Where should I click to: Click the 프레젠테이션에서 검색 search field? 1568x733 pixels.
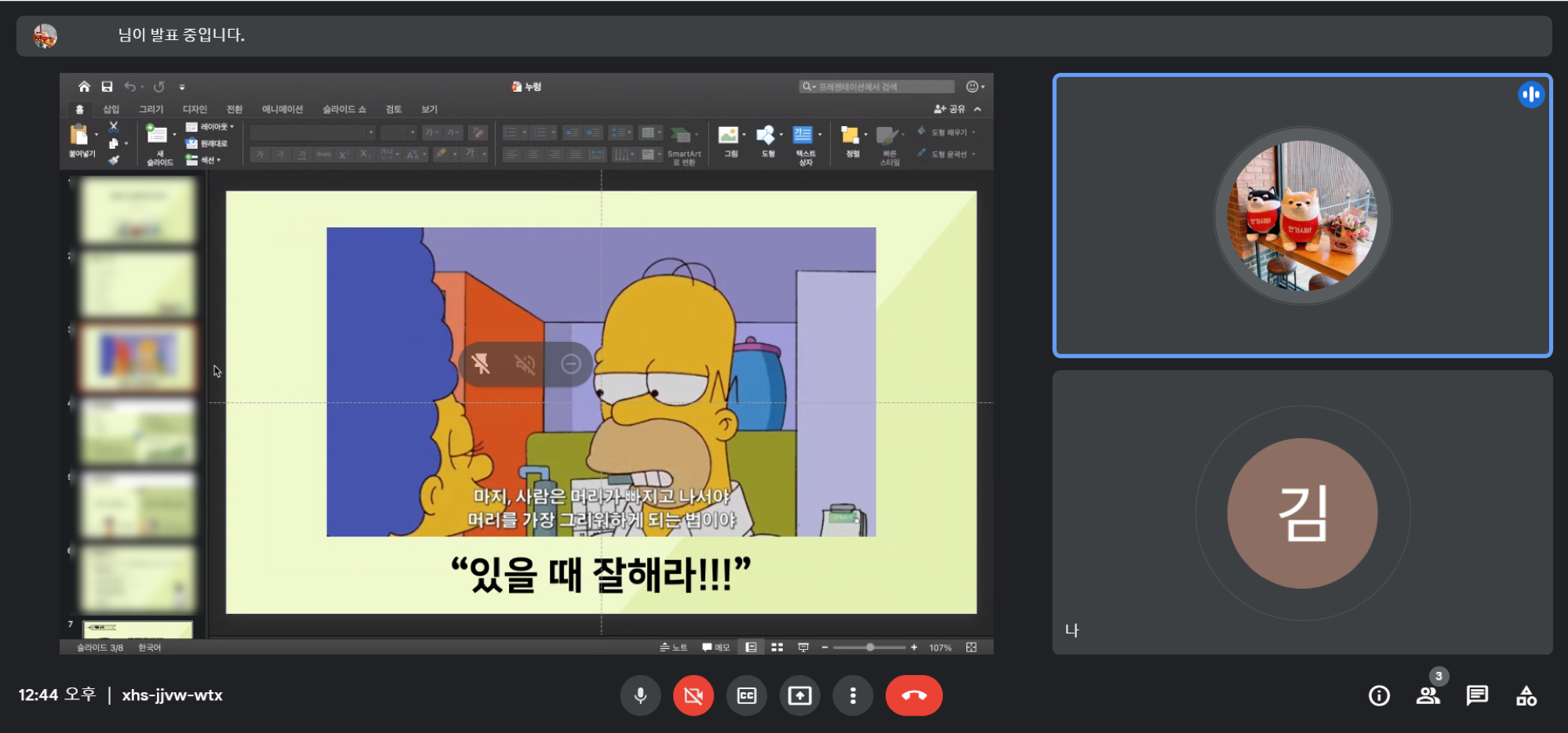pos(876,86)
